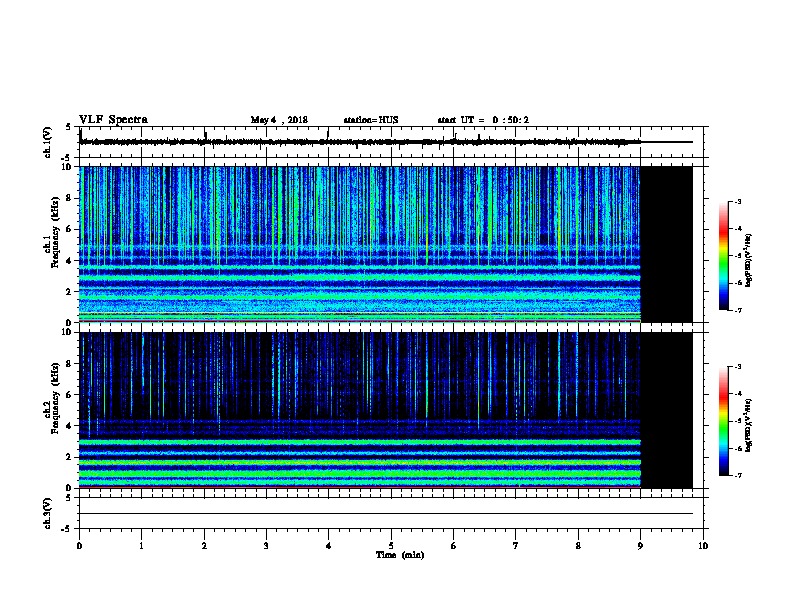Click the "start UT = 0 : 50: 2" text

483,120
